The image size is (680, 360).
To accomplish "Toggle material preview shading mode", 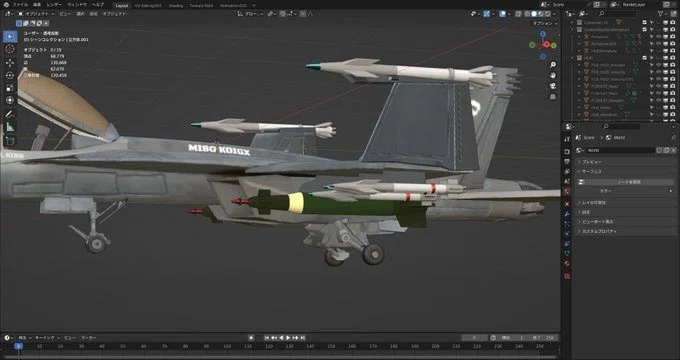I will [x=541, y=14].
